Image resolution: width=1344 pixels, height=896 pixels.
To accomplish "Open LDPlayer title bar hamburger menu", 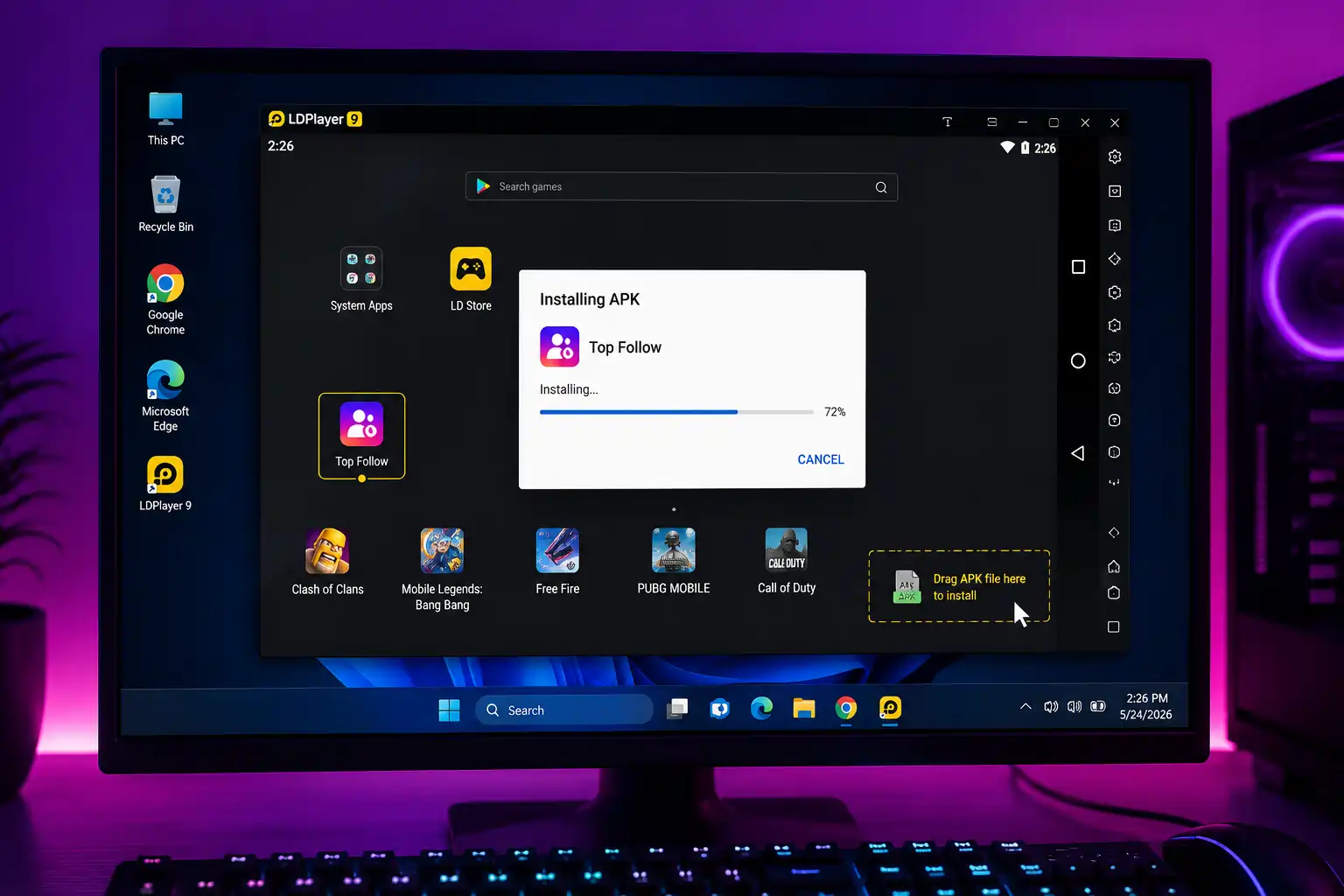I will 991,122.
